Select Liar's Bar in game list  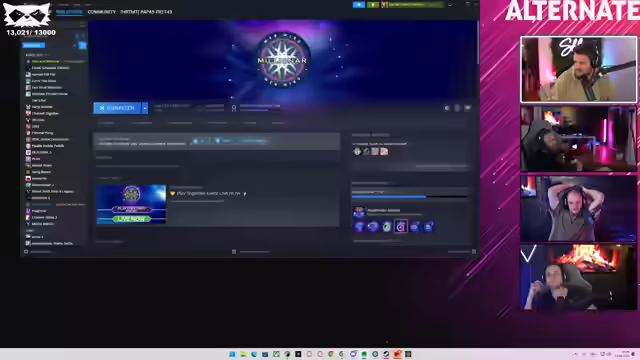[39, 100]
